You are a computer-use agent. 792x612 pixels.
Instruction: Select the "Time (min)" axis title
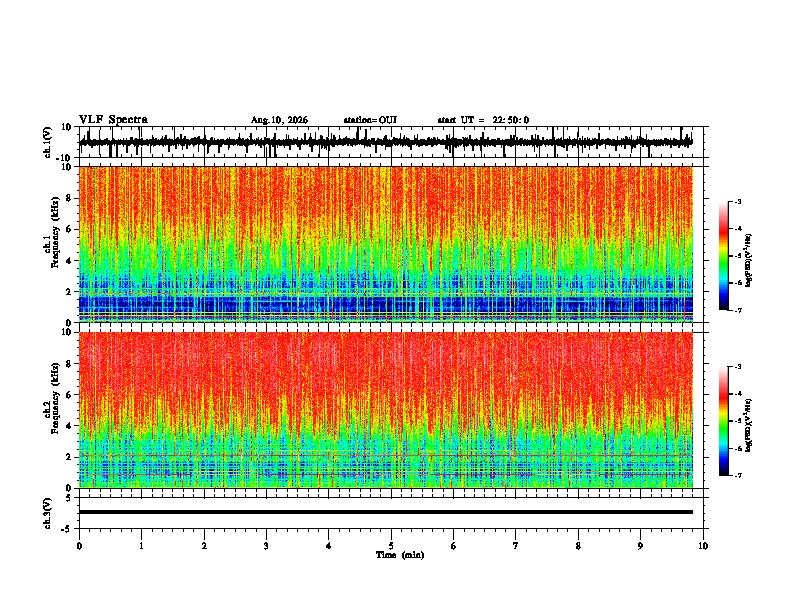400,555
